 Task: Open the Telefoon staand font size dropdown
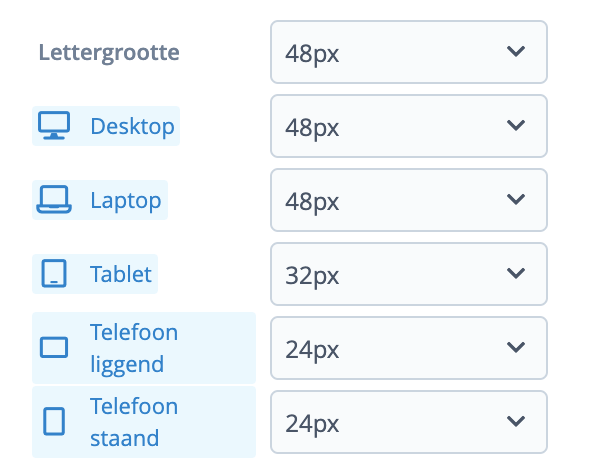pos(408,422)
